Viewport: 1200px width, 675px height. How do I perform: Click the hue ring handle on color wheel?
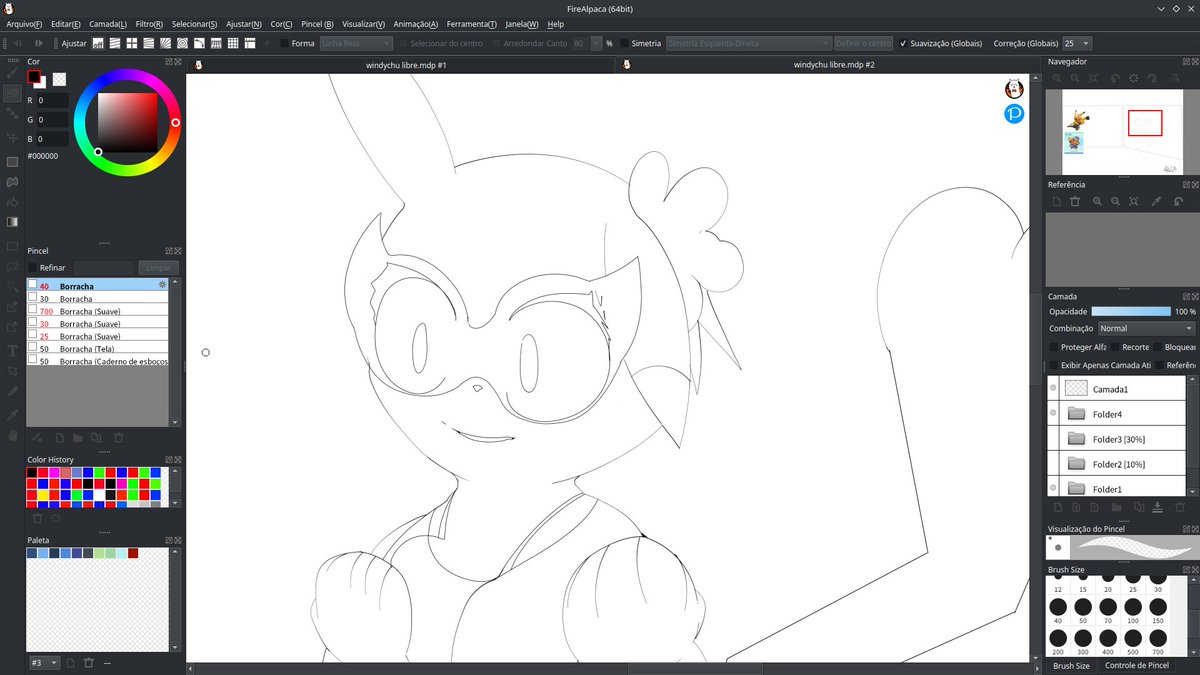pyautogui.click(x=175, y=122)
